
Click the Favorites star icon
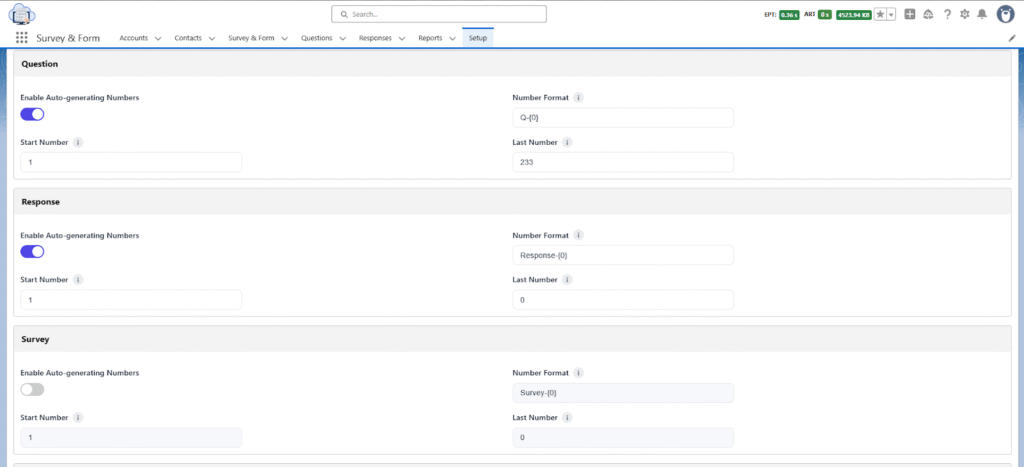tap(880, 14)
